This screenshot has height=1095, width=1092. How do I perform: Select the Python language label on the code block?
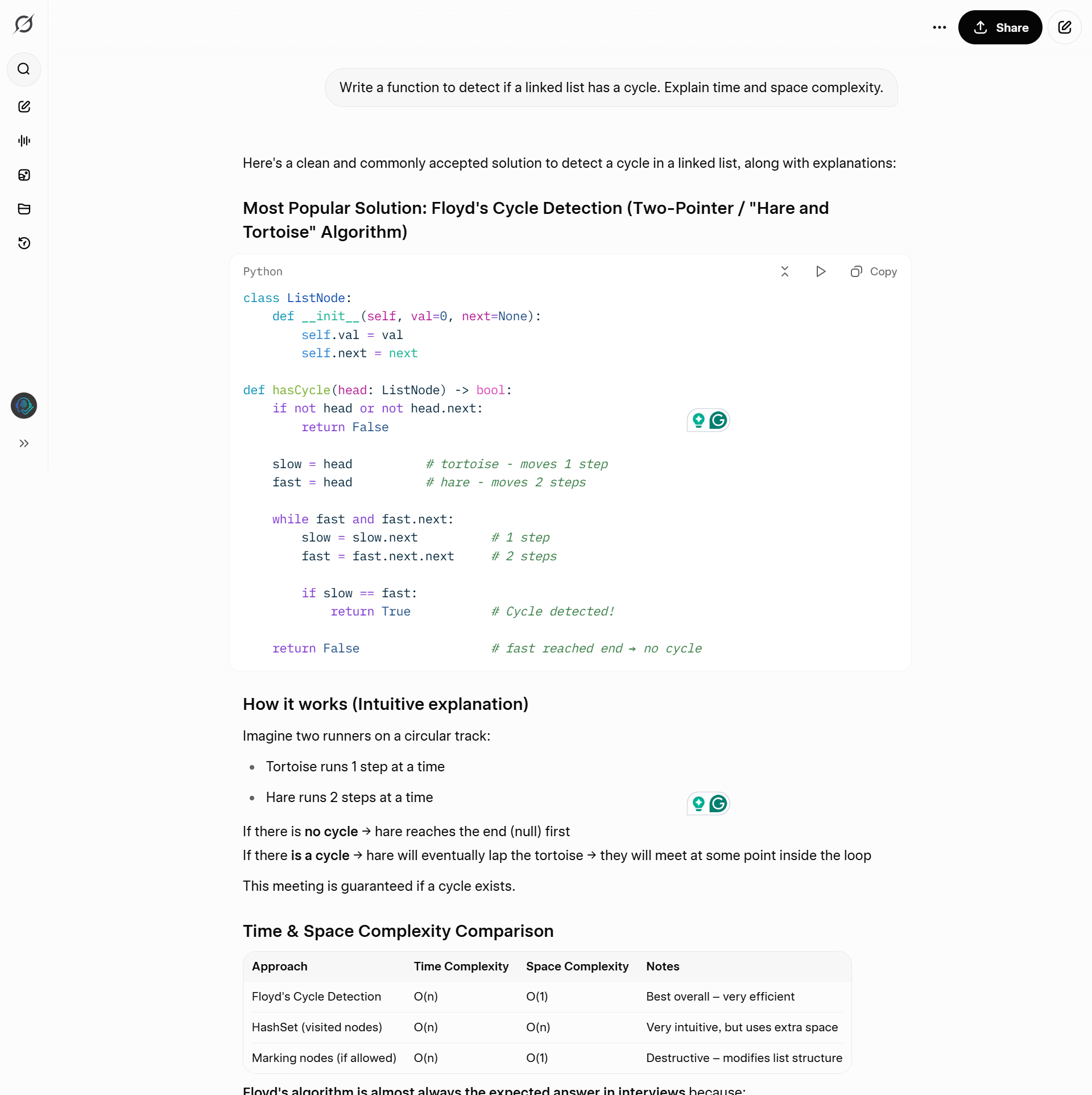[263, 271]
